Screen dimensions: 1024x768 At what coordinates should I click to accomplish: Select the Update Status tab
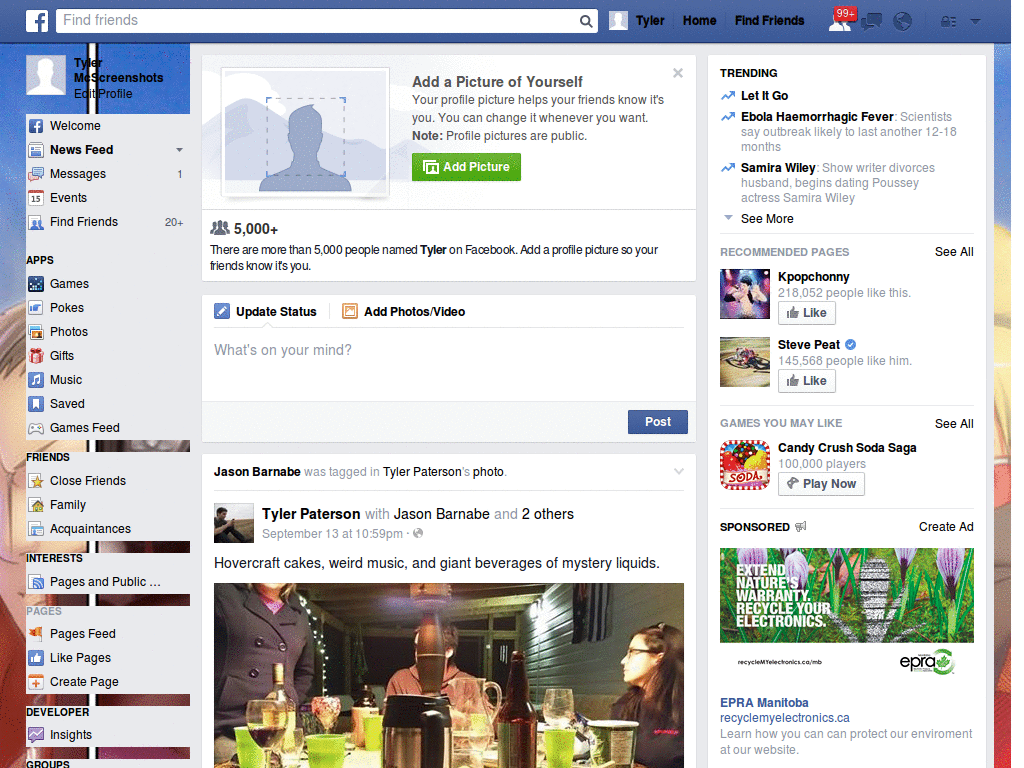point(266,312)
